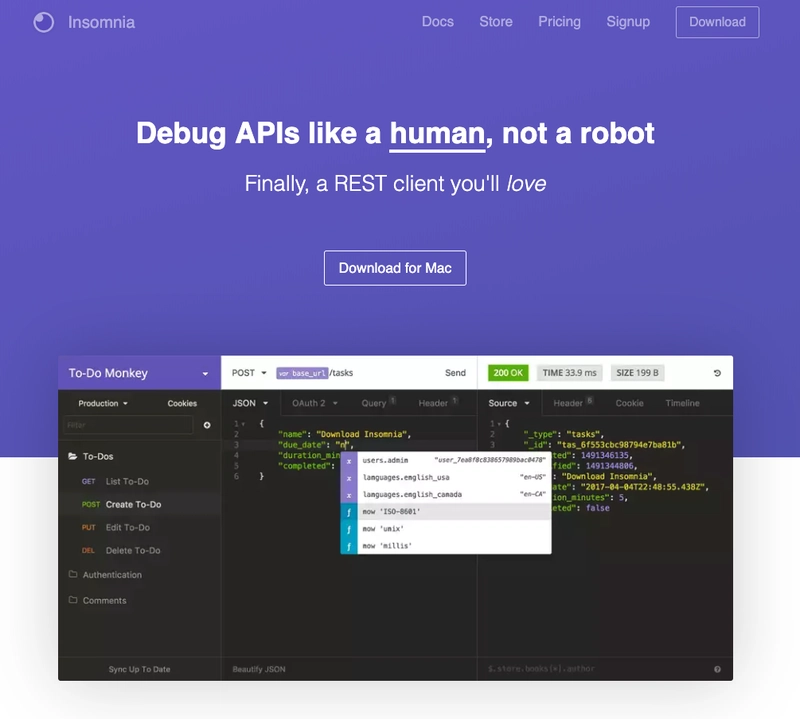800x719 pixels.
Task: Fold the request JSON at line 1
Action: pos(243,424)
